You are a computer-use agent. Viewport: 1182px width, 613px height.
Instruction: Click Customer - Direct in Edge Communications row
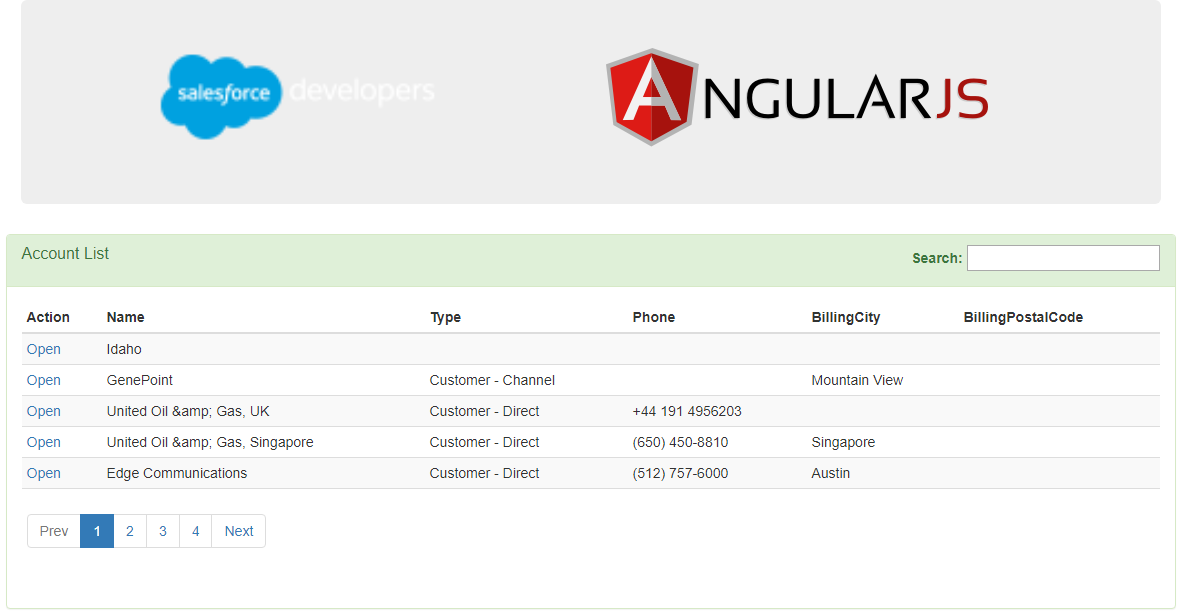click(x=484, y=473)
